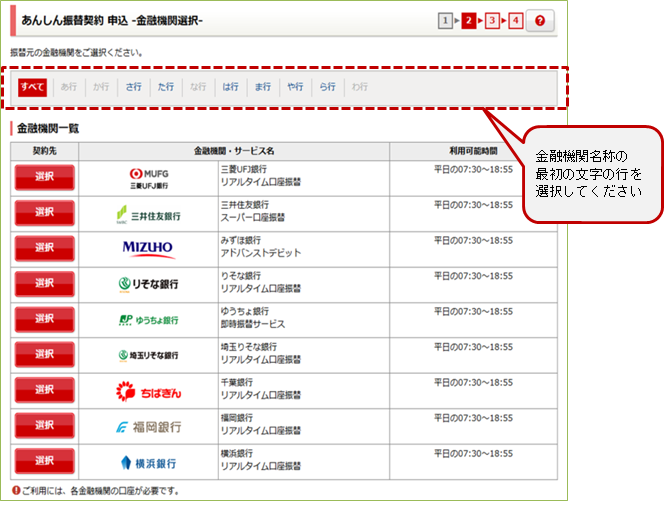Click the 金融機関一覧 section heading
The image size is (671, 506).
(x=48, y=128)
